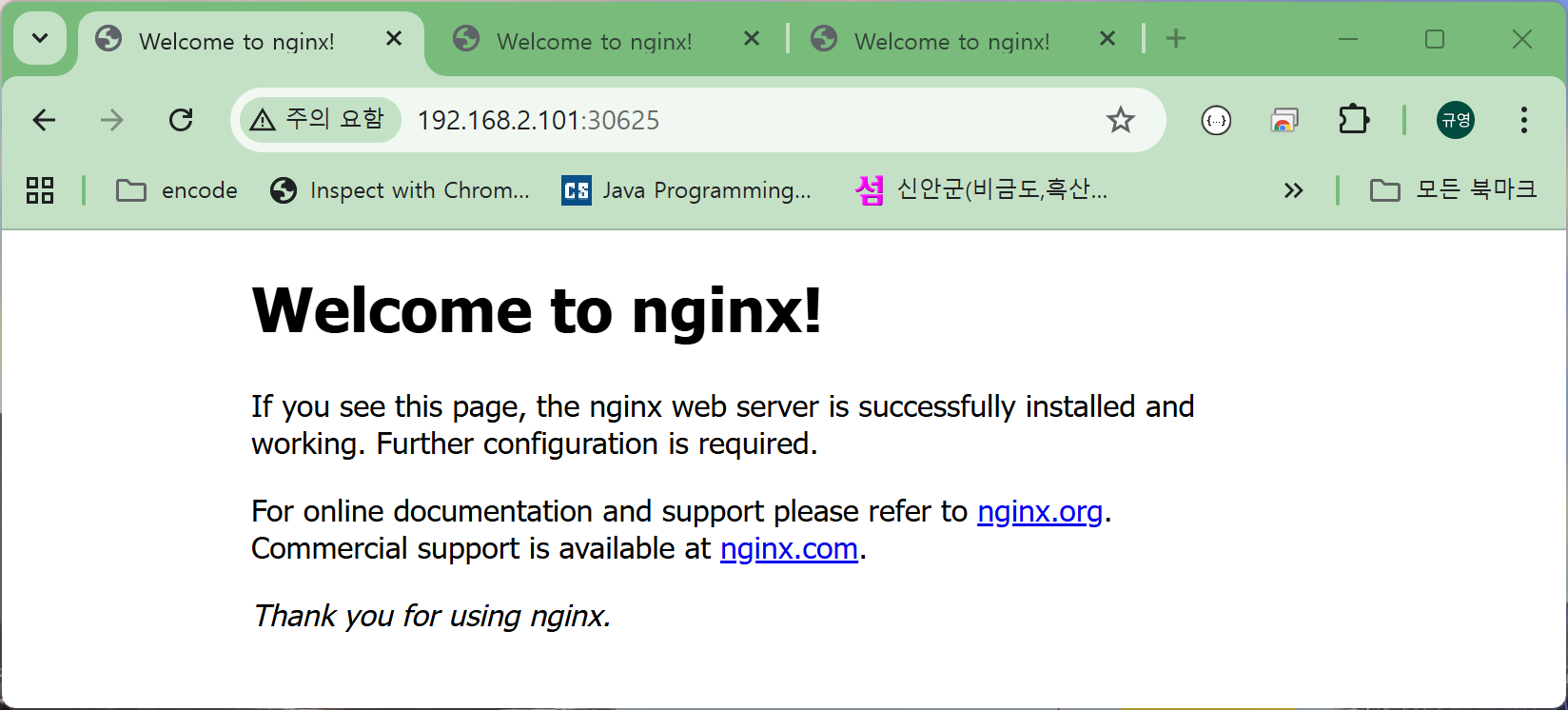Open 'Inspect with Chrom...' bookmark
This screenshot has height=710, width=1568.
[x=400, y=190]
